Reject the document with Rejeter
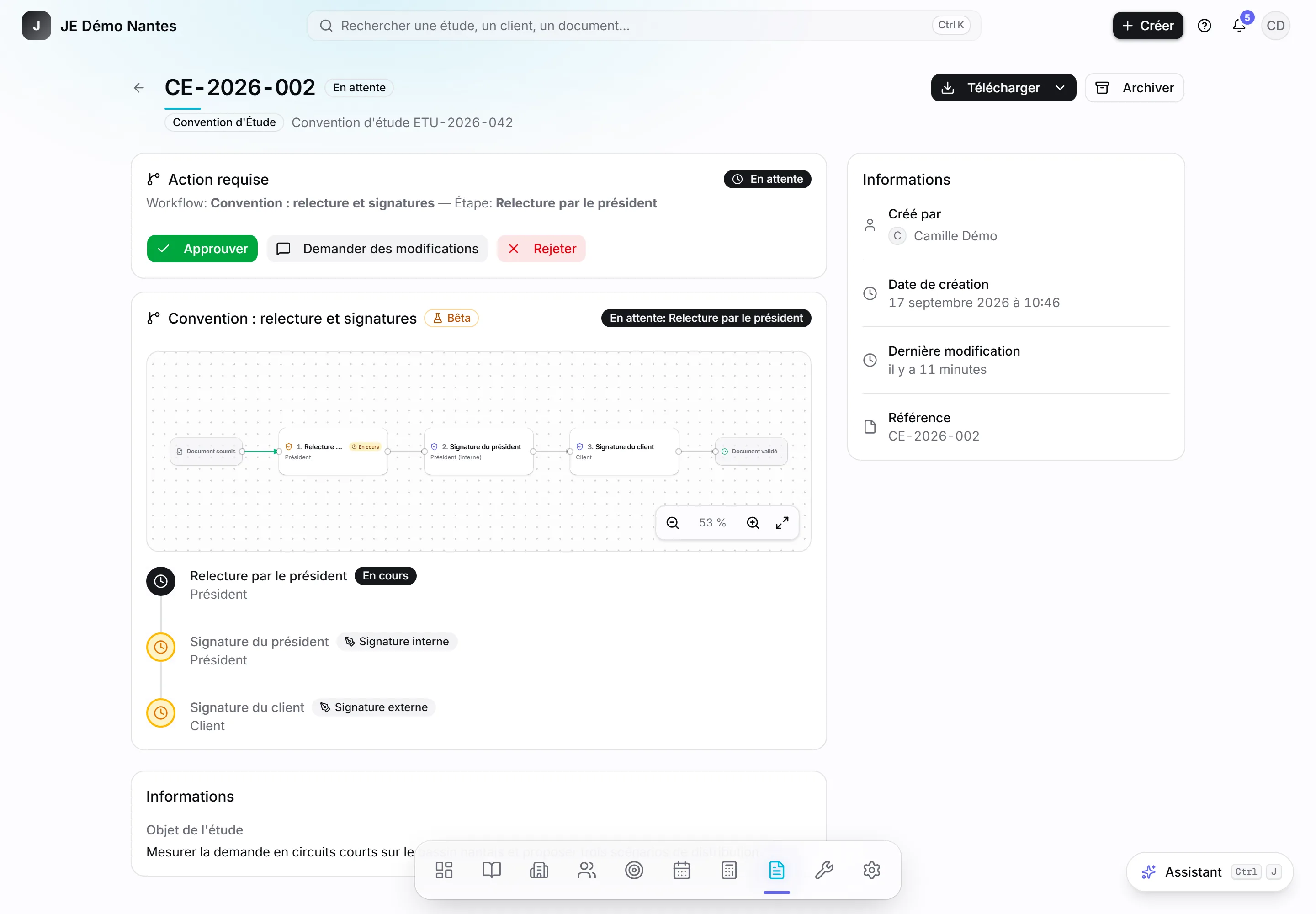Screen dimensions: 1316x914 coord(541,249)
